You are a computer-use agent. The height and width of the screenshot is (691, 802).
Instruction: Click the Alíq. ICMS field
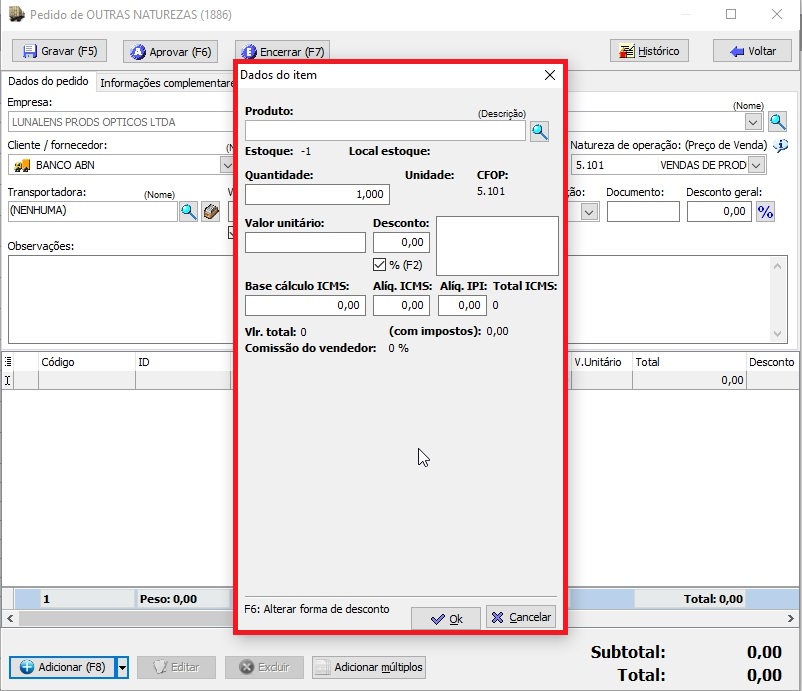tap(401, 305)
